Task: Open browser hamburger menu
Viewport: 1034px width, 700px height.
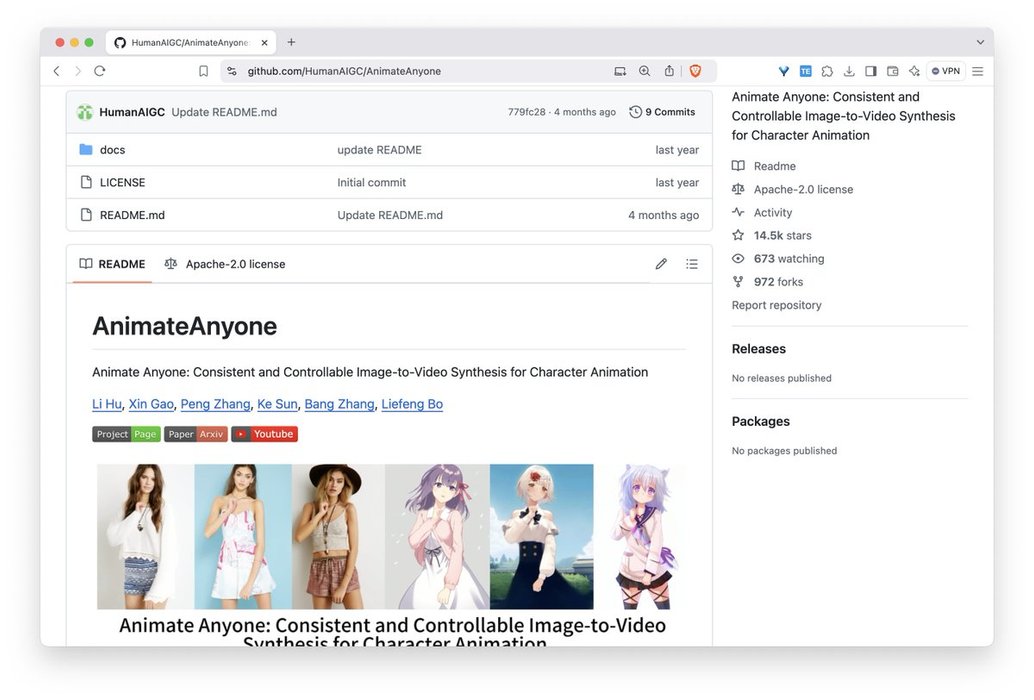Action: tap(977, 71)
